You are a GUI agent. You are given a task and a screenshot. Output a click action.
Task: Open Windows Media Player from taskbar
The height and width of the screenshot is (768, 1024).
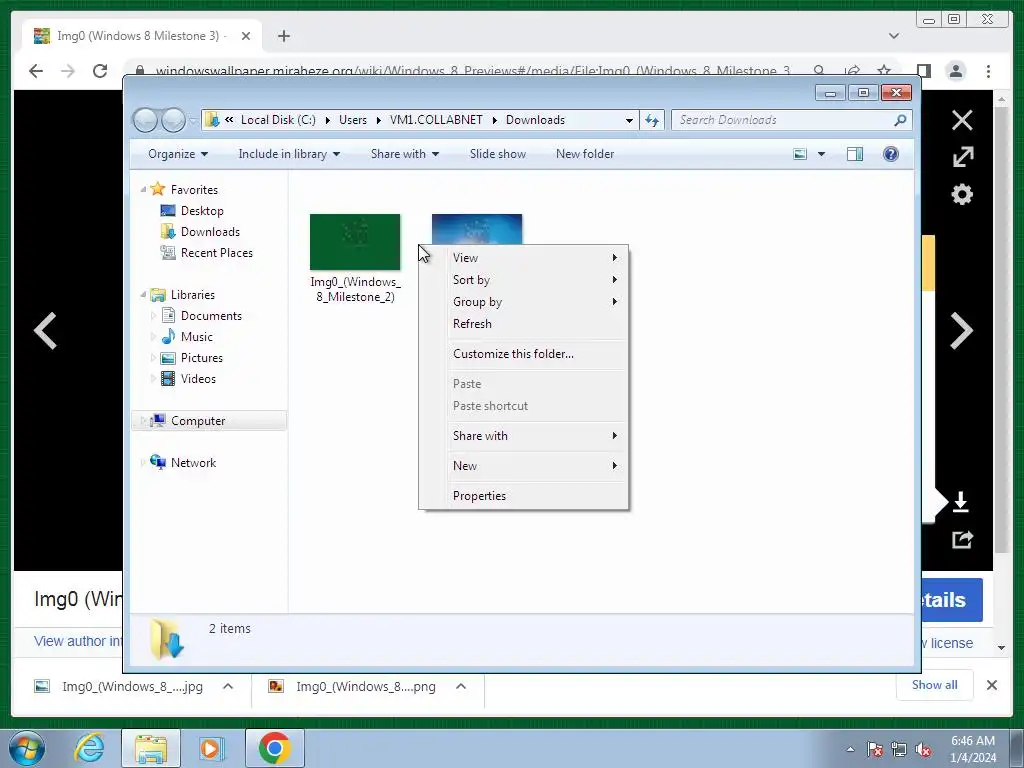click(x=211, y=748)
